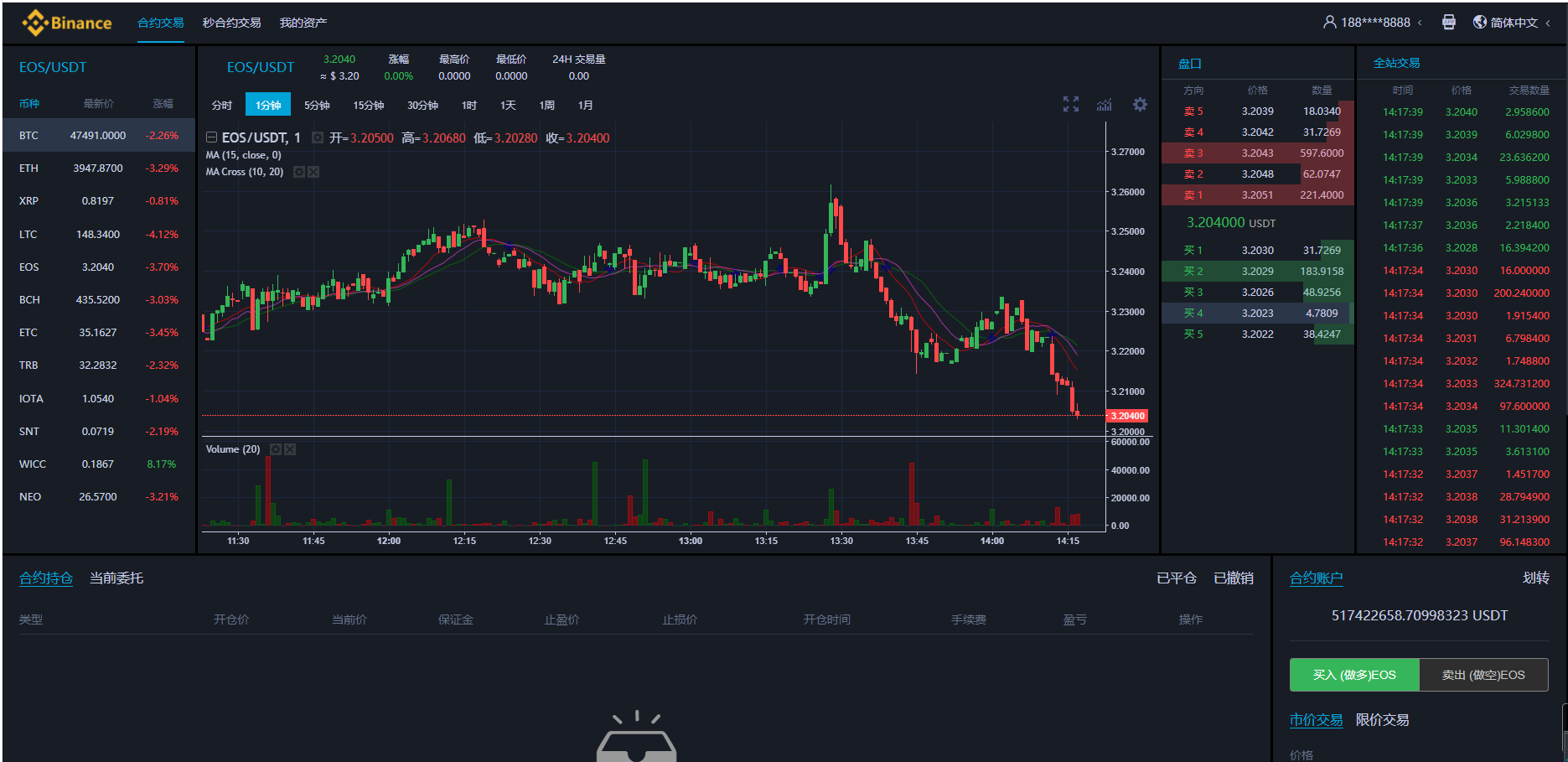Select the 5分钟 interval
Viewport: 1568px width, 762px height.
click(317, 105)
